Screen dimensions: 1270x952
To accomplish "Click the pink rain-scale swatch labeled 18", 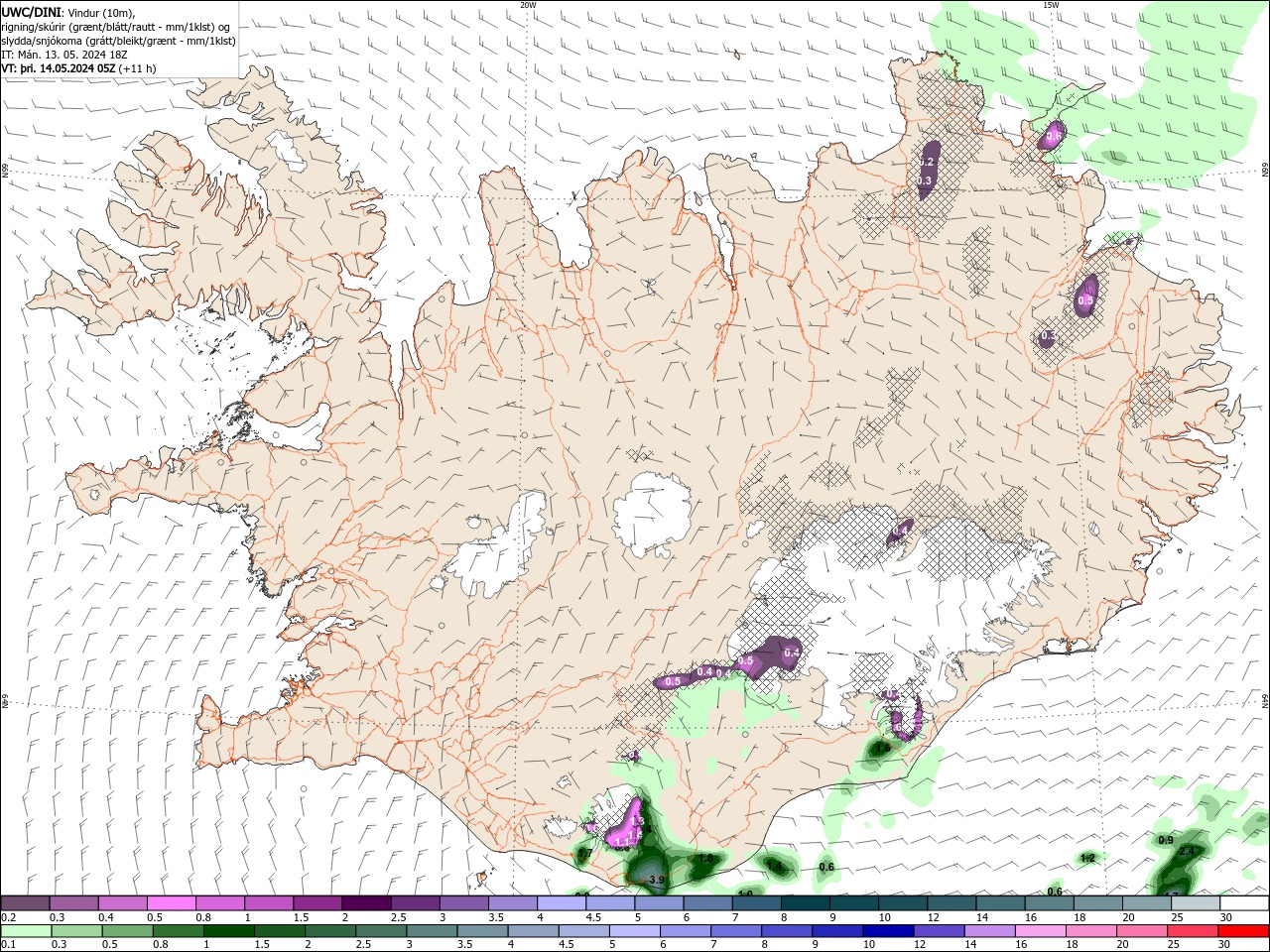I will [1091, 931].
